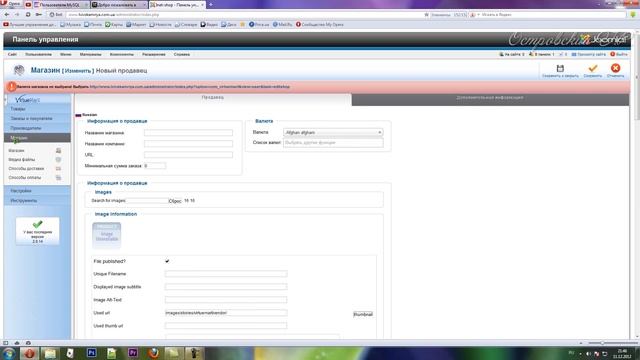Open Сайт menu in Joomla menu bar
The width and height of the screenshot is (640, 360).
(12, 54)
